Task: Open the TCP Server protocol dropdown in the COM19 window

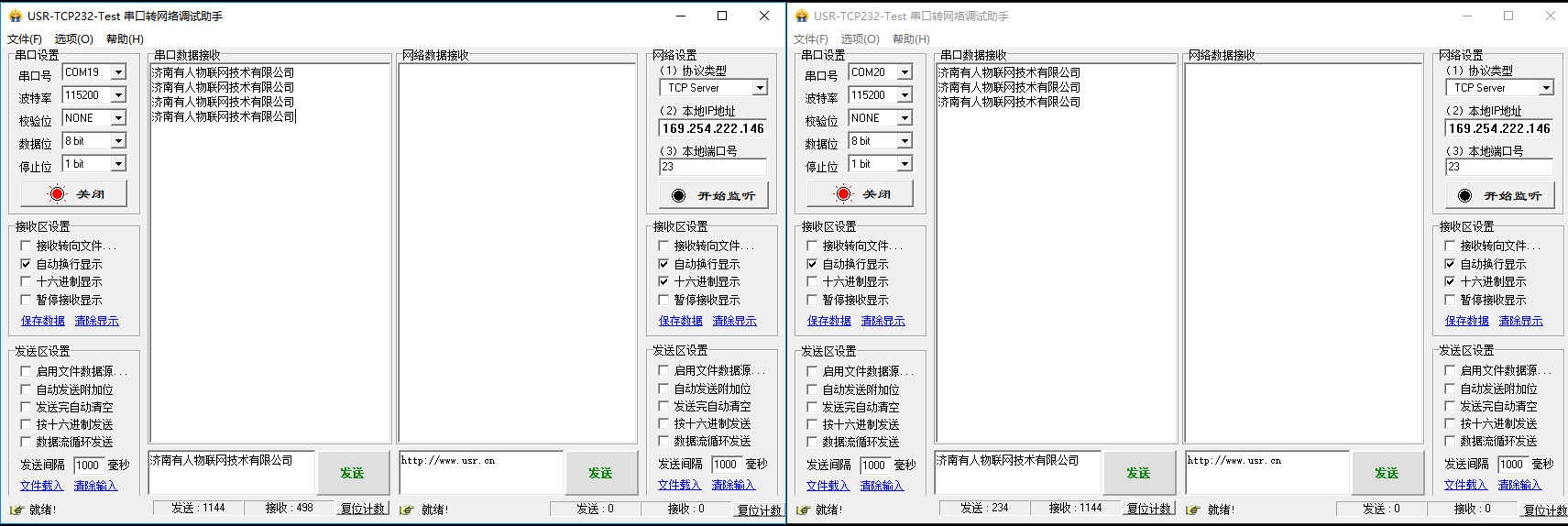Action: tap(760, 88)
